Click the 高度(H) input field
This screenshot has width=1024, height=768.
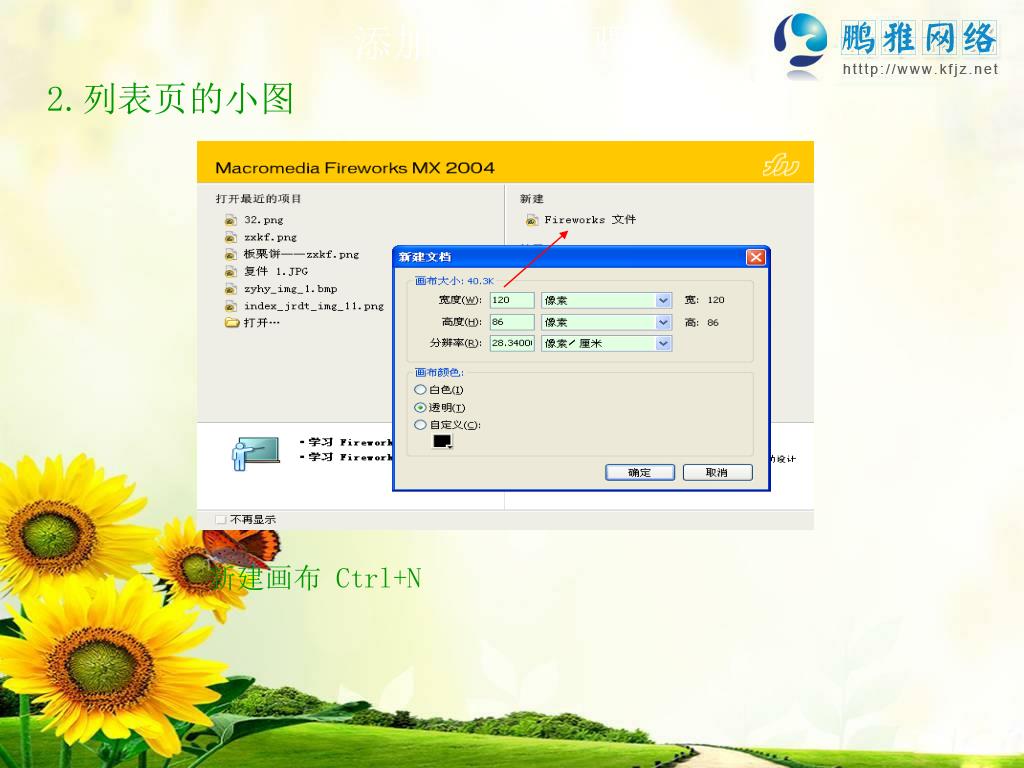click(x=512, y=322)
